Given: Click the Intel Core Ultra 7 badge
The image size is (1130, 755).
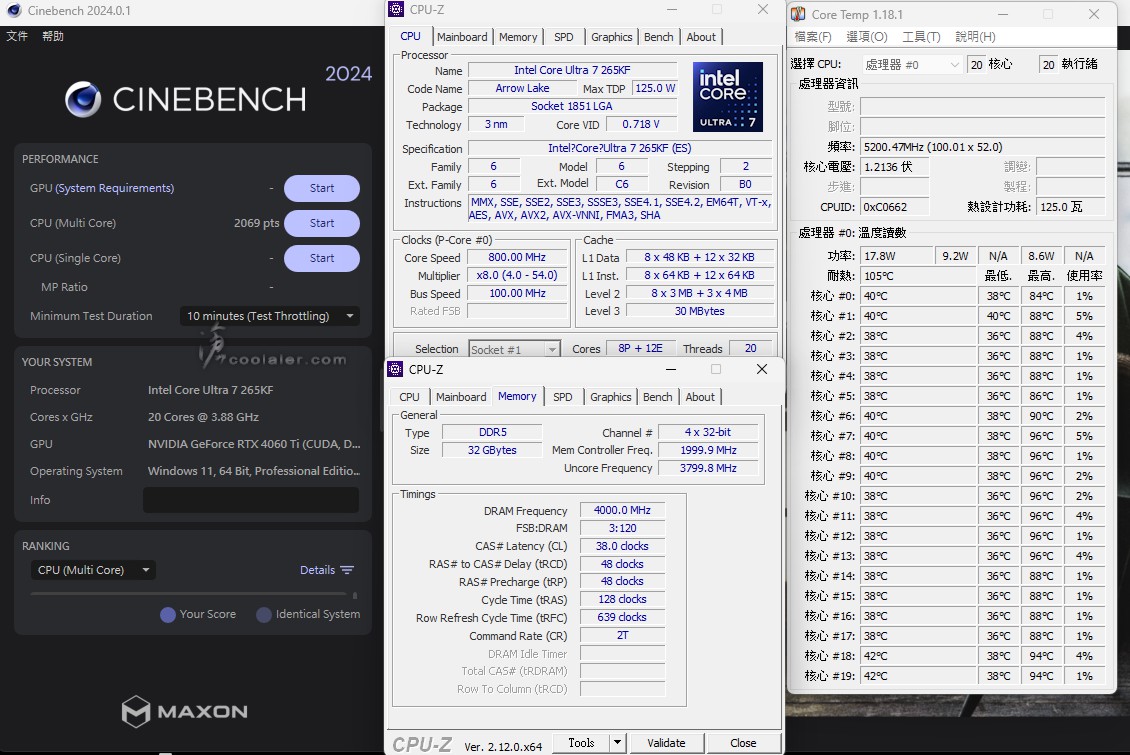Looking at the screenshot, I should tap(728, 97).
